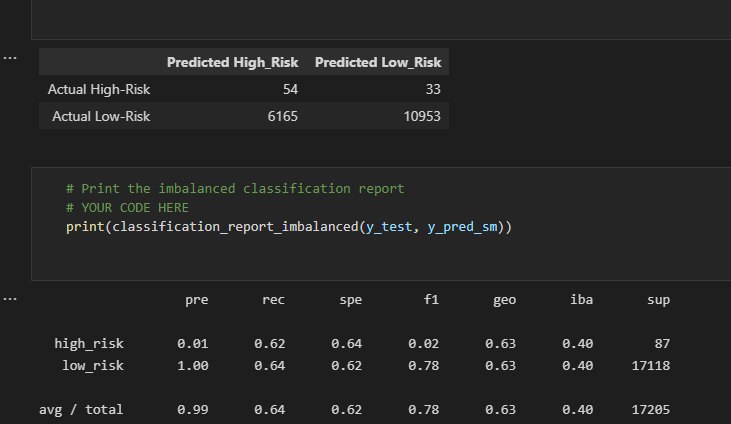Click the rec column heading in report
The width and height of the screenshot is (731, 424).
(273, 299)
